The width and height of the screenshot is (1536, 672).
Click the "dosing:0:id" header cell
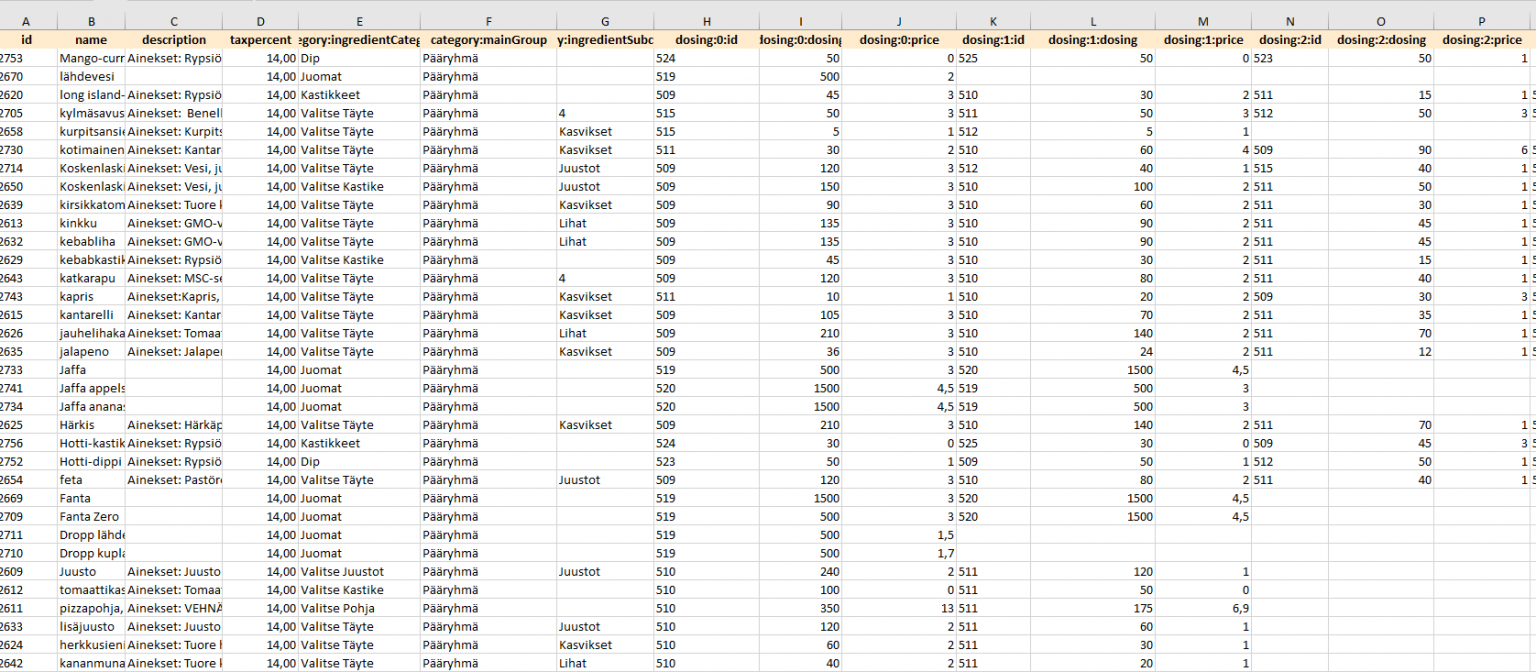(706, 40)
